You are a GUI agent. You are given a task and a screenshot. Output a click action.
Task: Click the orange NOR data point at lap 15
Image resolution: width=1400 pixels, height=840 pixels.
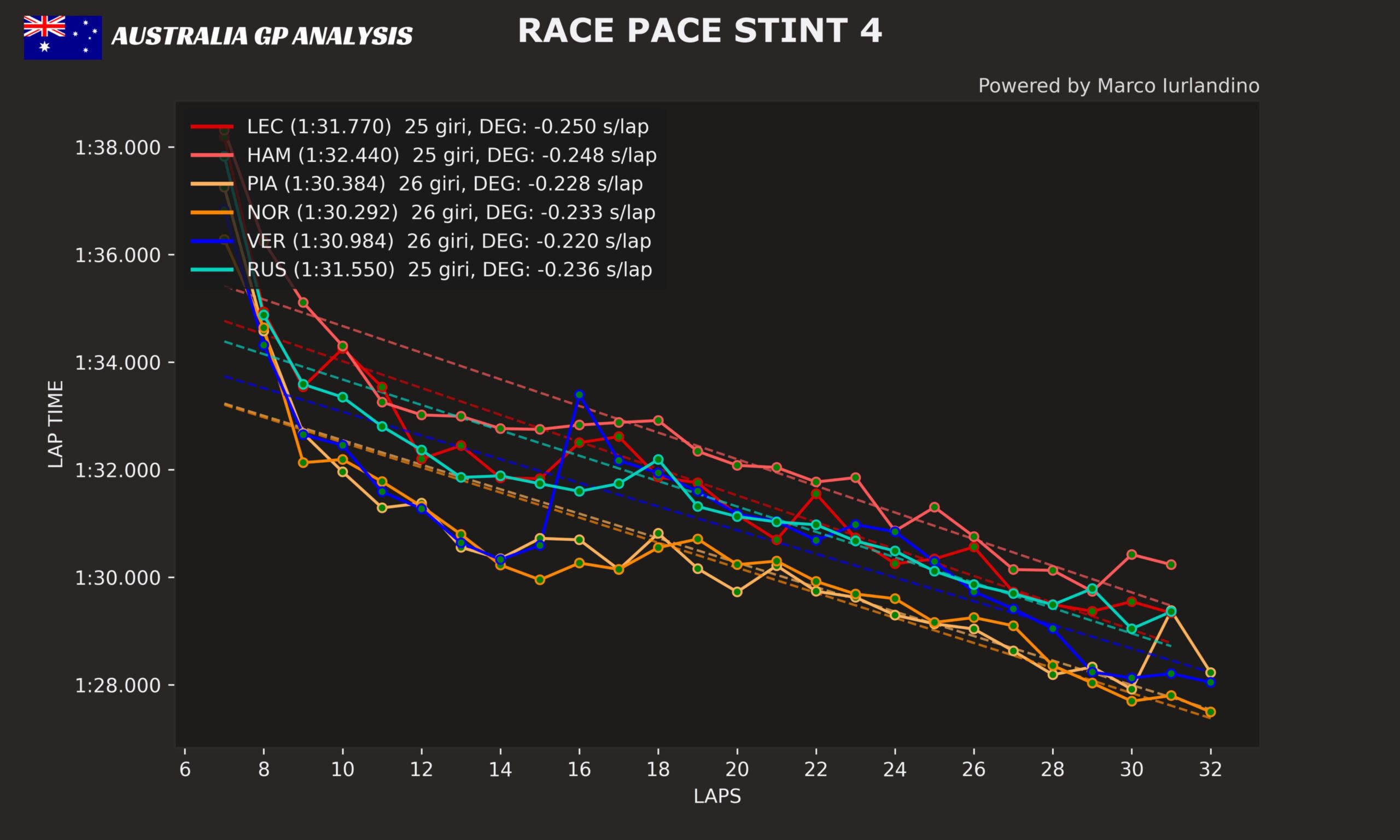click(540, 580)
